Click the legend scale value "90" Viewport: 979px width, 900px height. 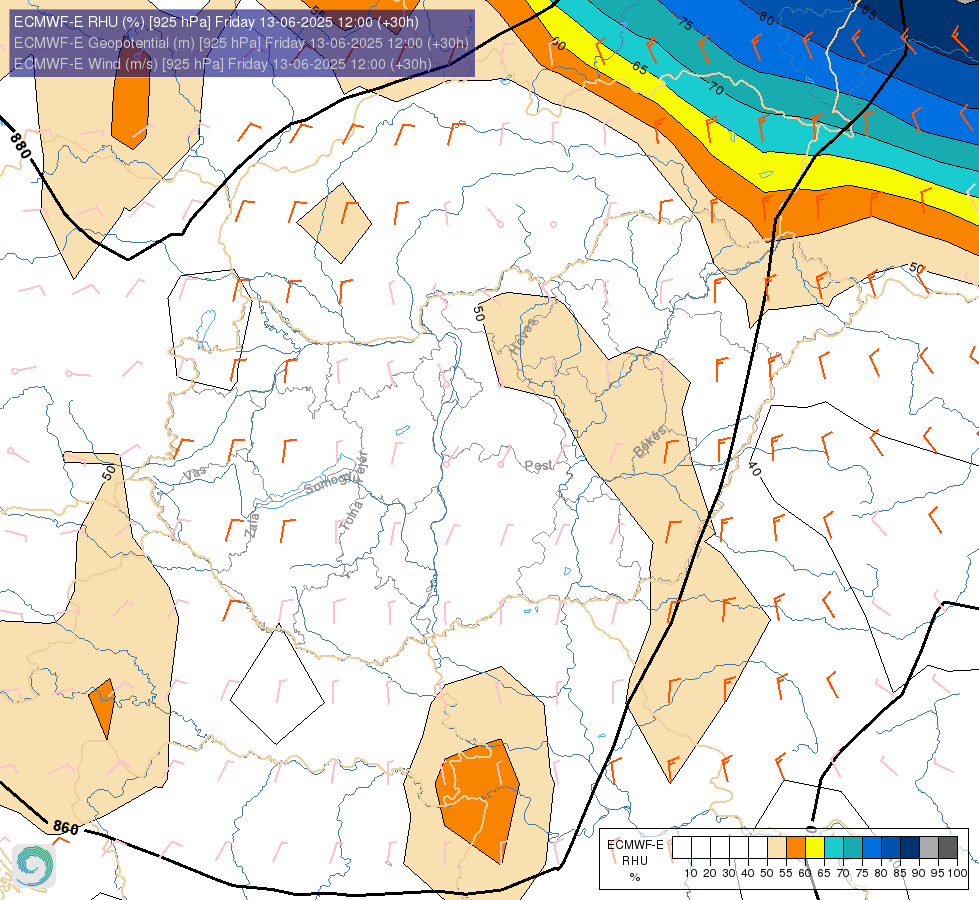[918, 873]
